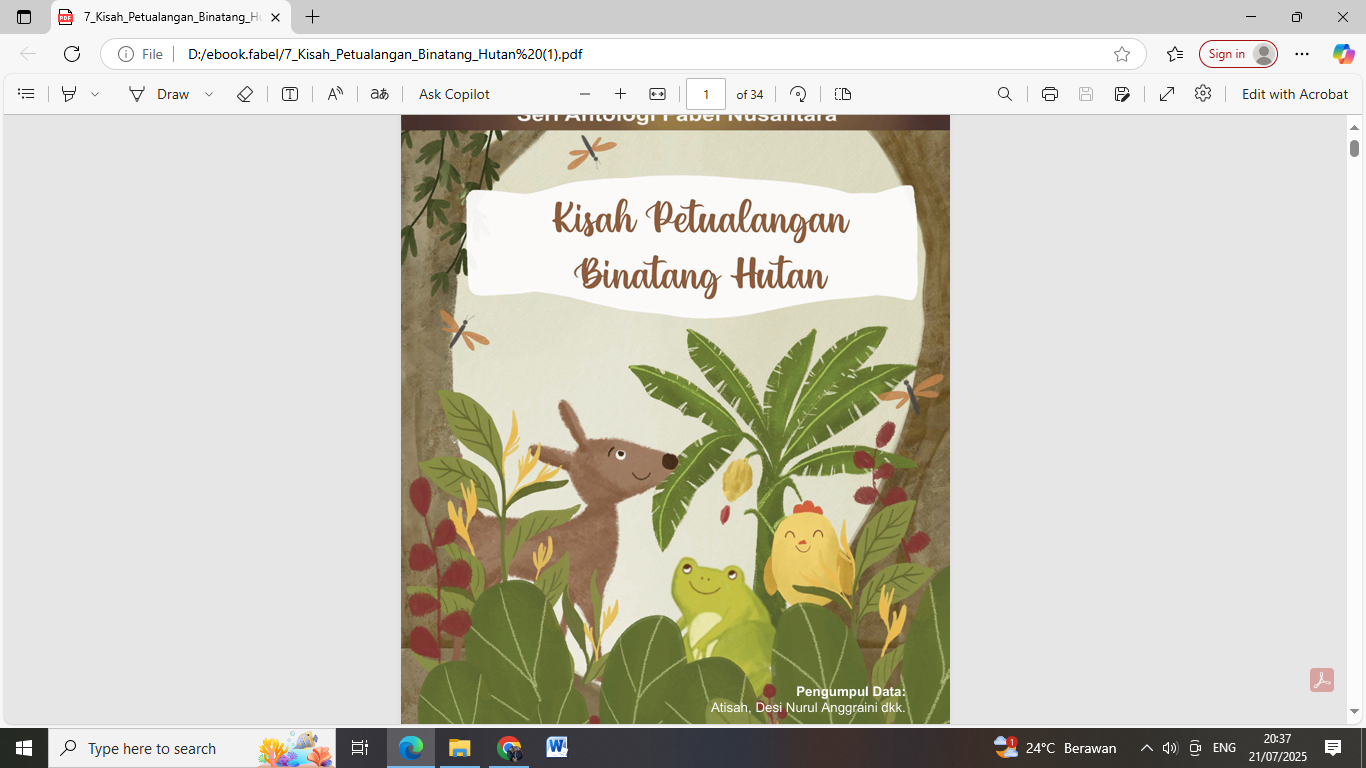Open the table of contents pane
The height and width of the screenshot is (768, 1366).
click(26, 93)
